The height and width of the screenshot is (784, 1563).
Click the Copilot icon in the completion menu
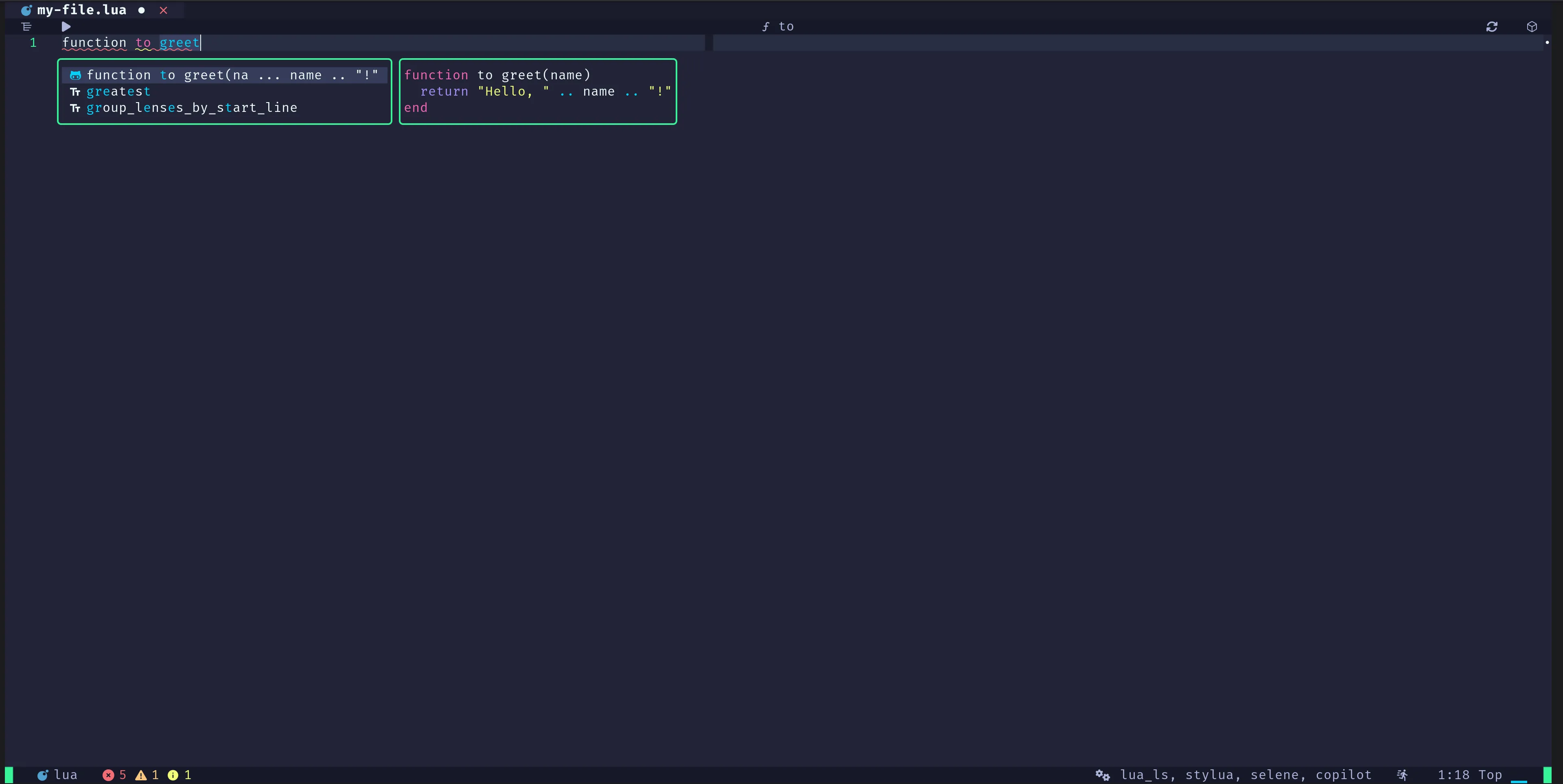point(75,75)
